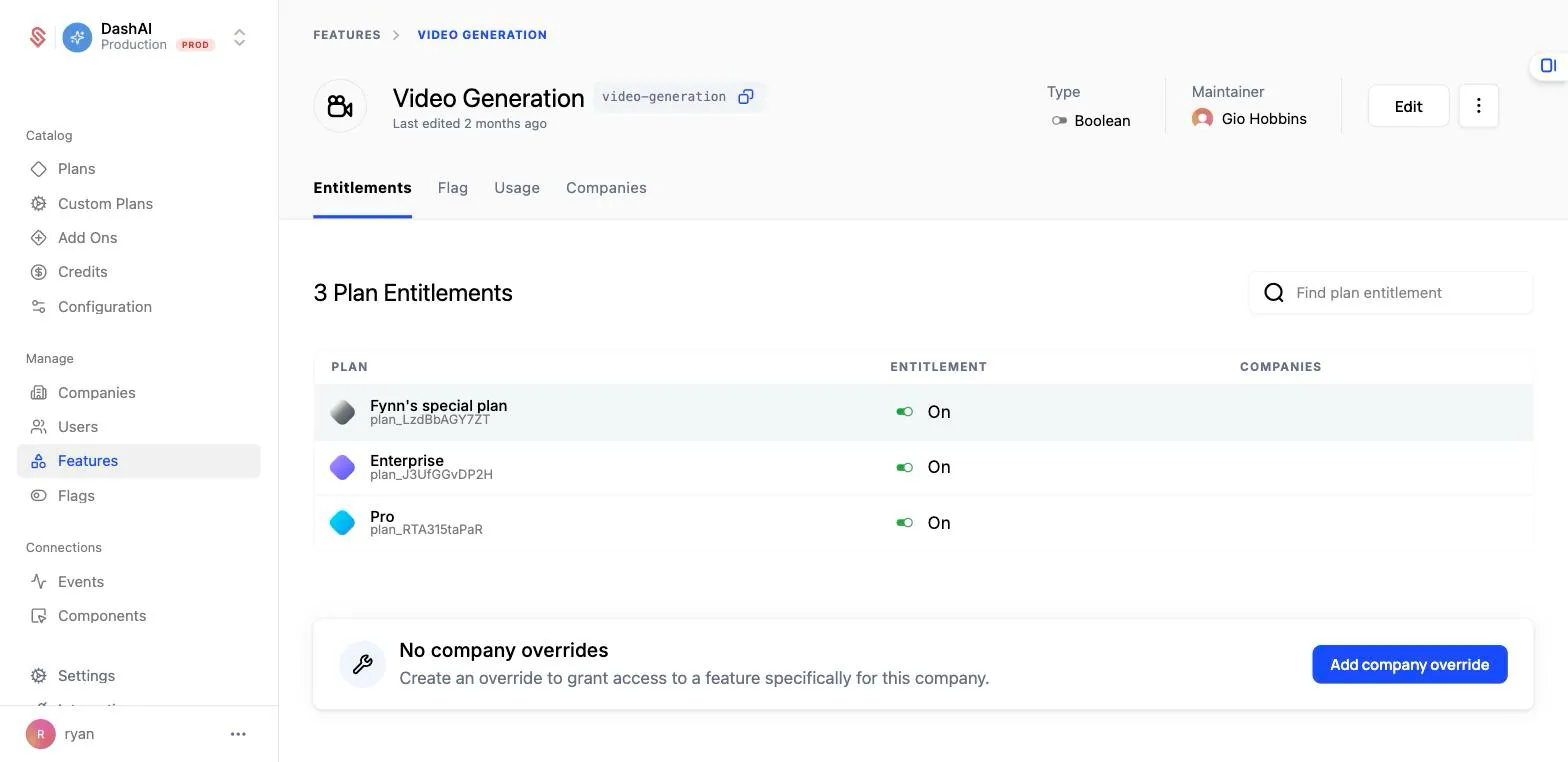Toggle Fynn's special plan entitlement switch

pos(904,412)
